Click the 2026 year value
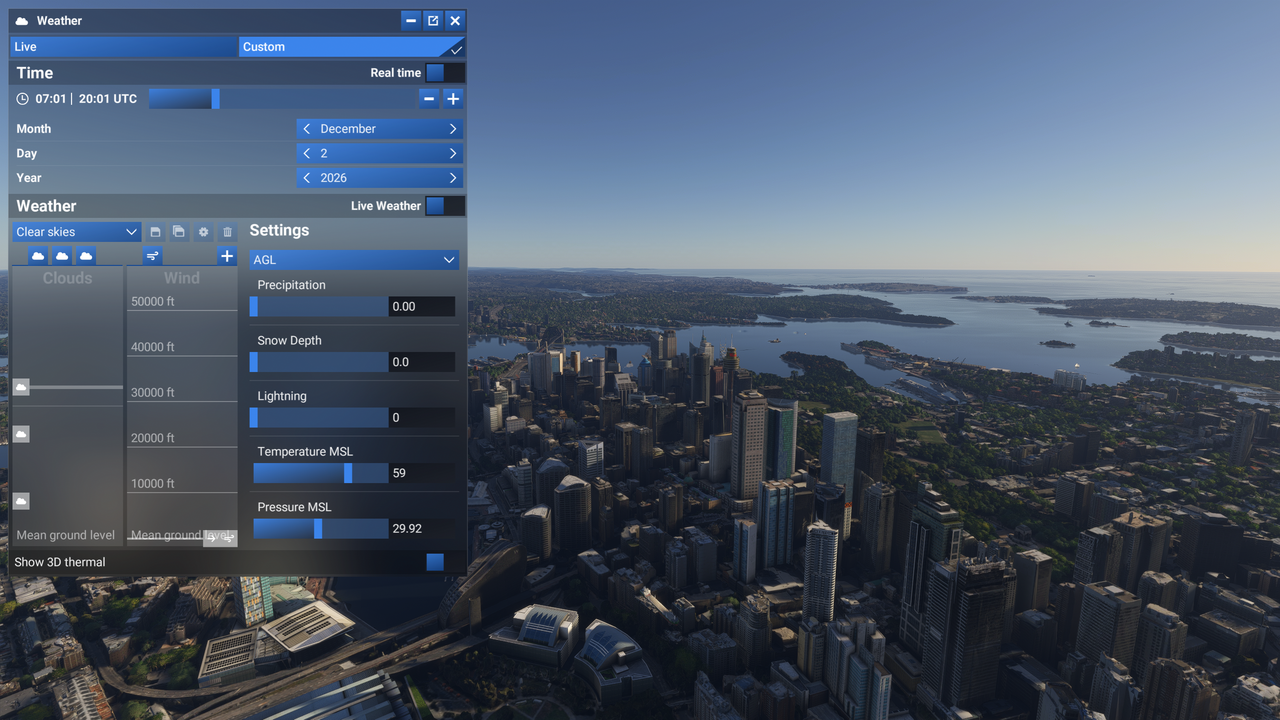 tap(334, 178)
